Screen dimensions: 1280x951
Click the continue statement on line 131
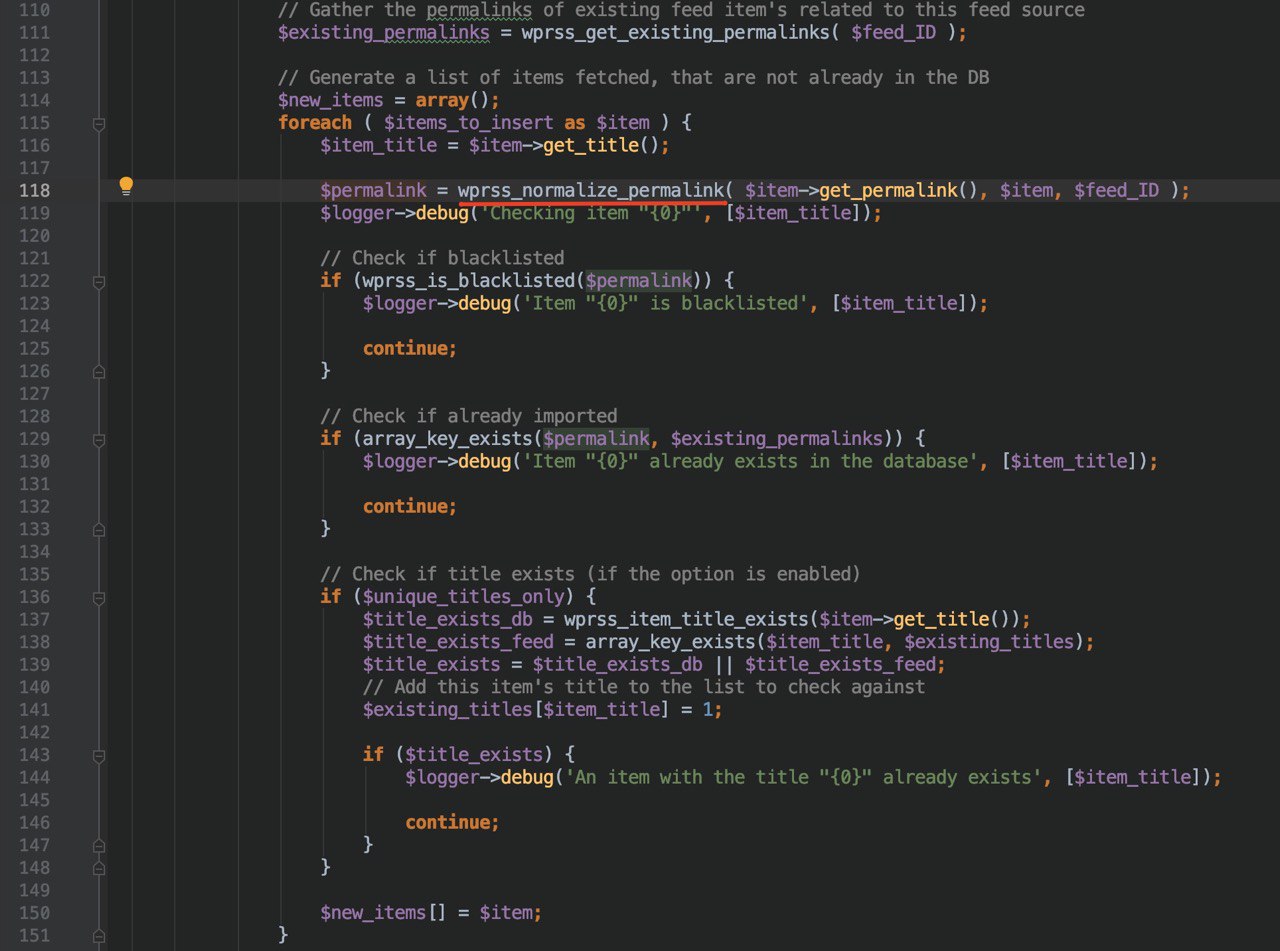(409, 506)
